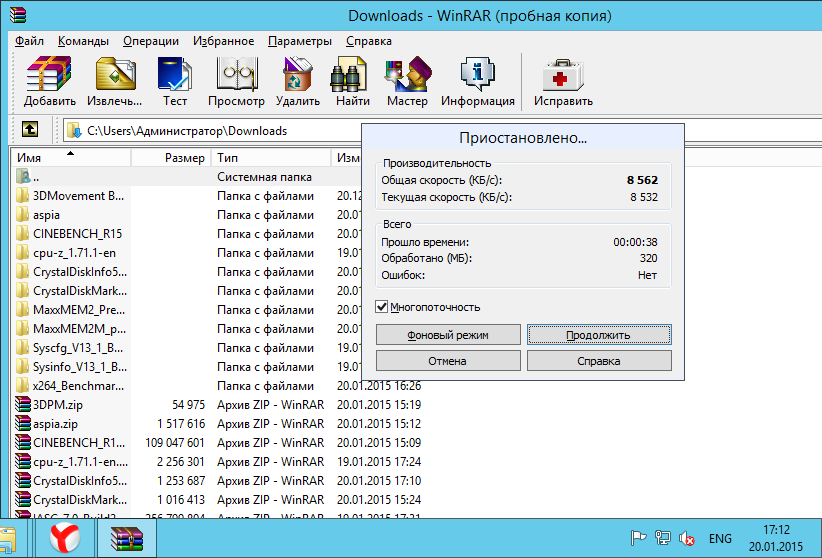Toggle the Многопоточность checkbox
The image size is (822, 558).
pos(382,307)
